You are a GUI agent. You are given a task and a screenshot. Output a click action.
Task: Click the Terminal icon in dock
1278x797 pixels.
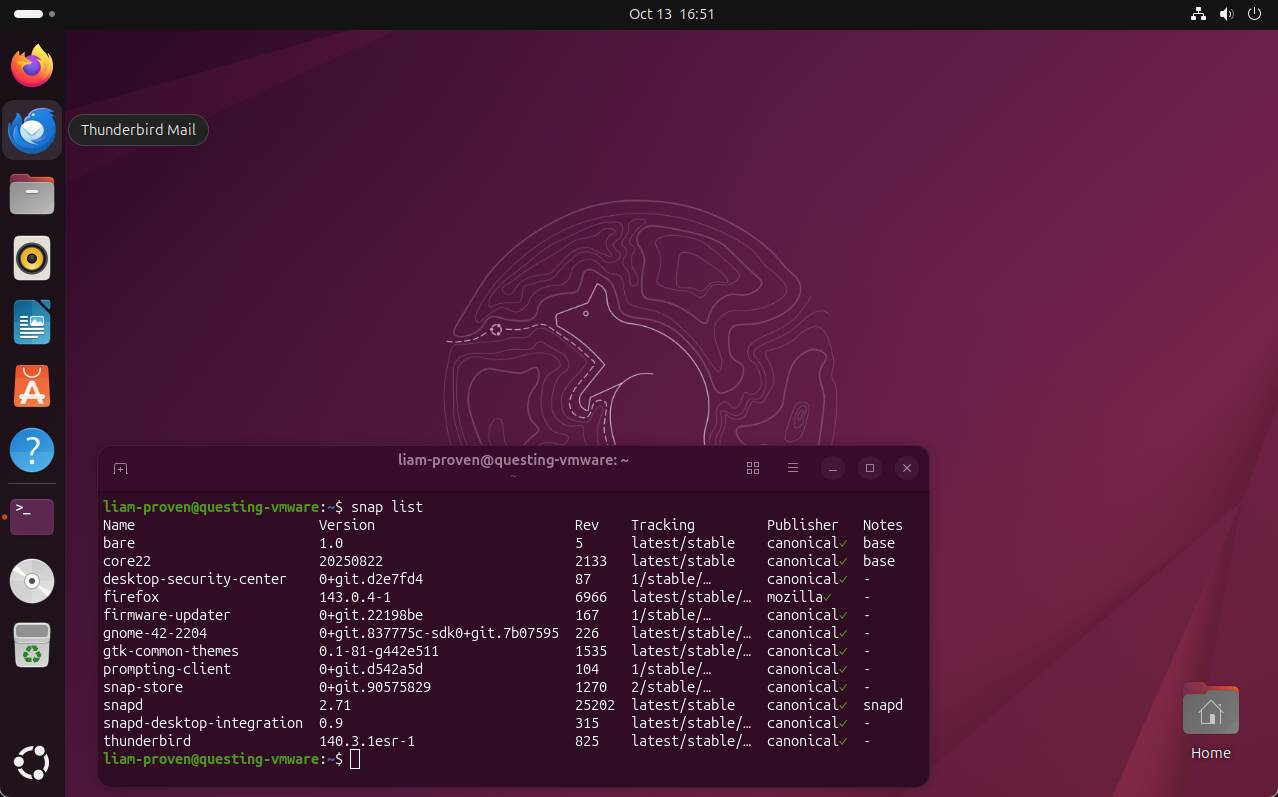click(32, 516)
